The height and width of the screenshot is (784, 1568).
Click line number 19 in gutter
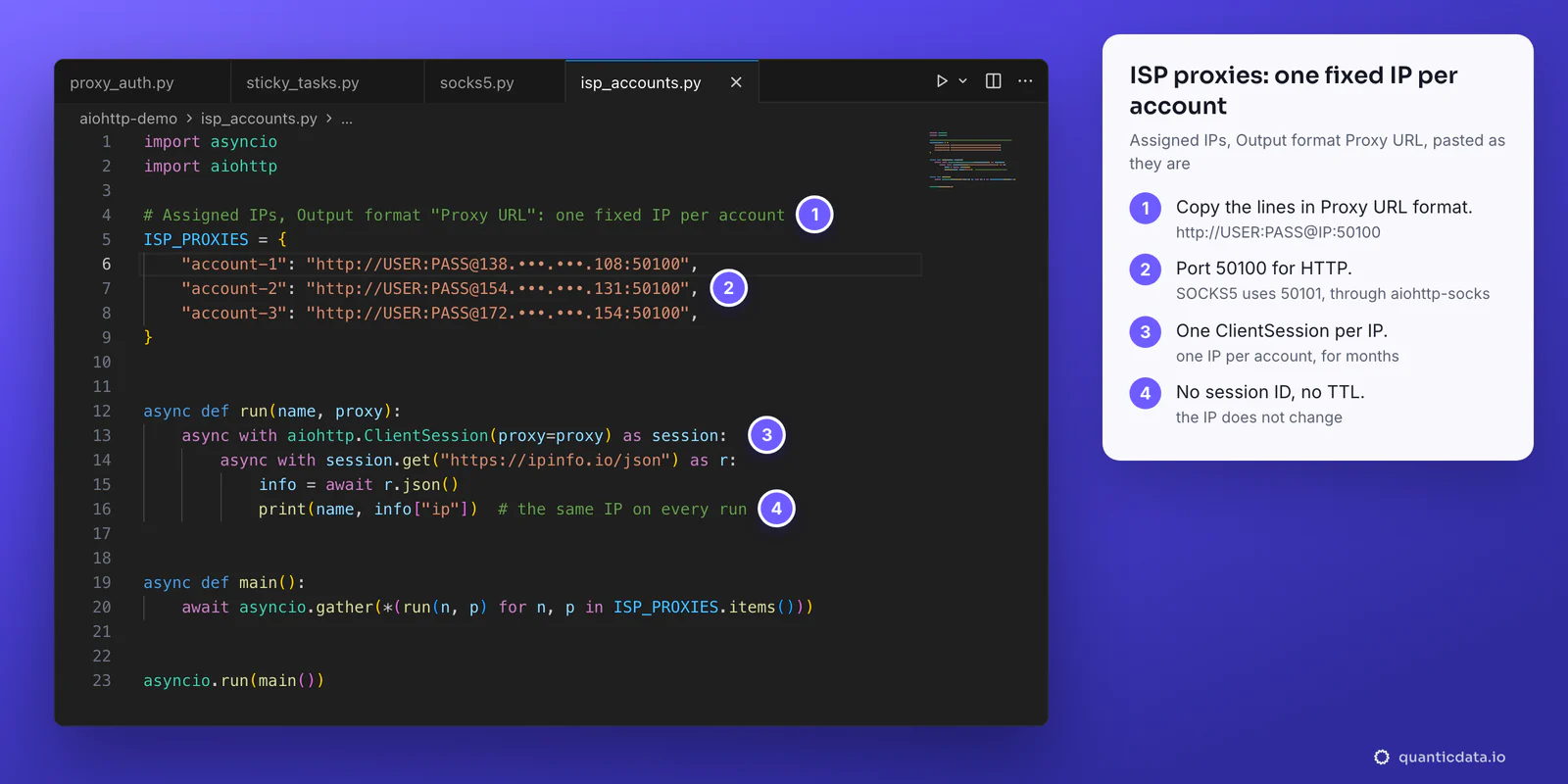pyautogui.click(x=102, y=582)
